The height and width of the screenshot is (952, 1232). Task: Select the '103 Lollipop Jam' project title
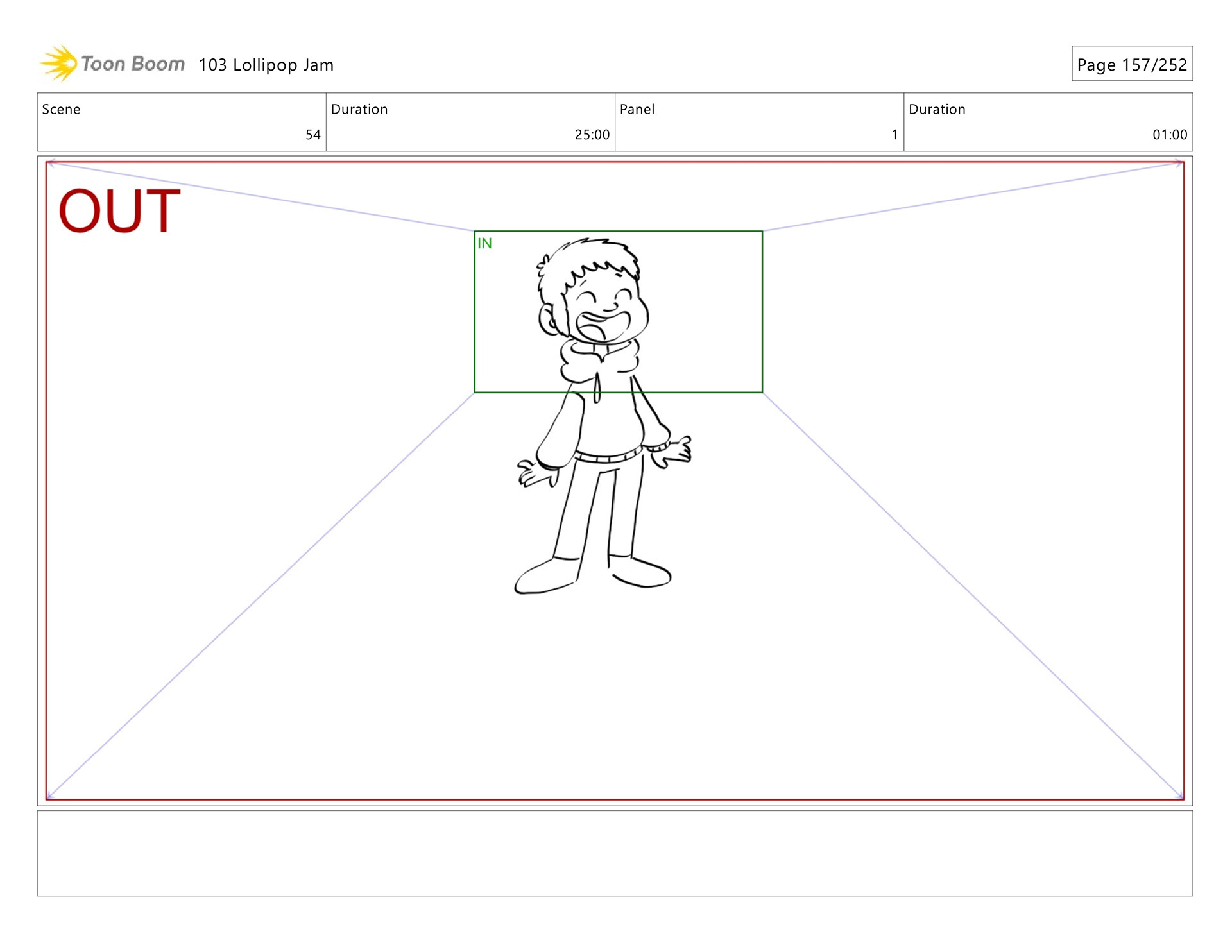point(266,65)
